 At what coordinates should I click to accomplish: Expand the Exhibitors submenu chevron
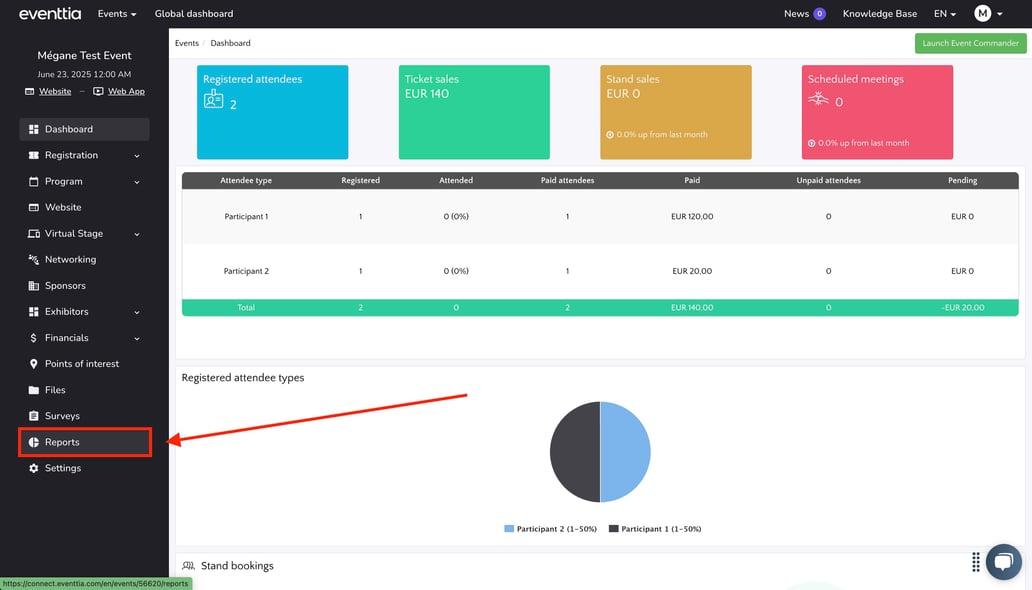(x=137, y=312)
